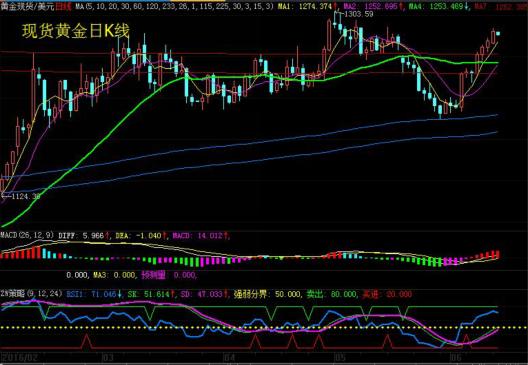This screenshot has width=528, height=365.
Task: Click the 买进 20.000 label
Action: [x=387, y=294]
